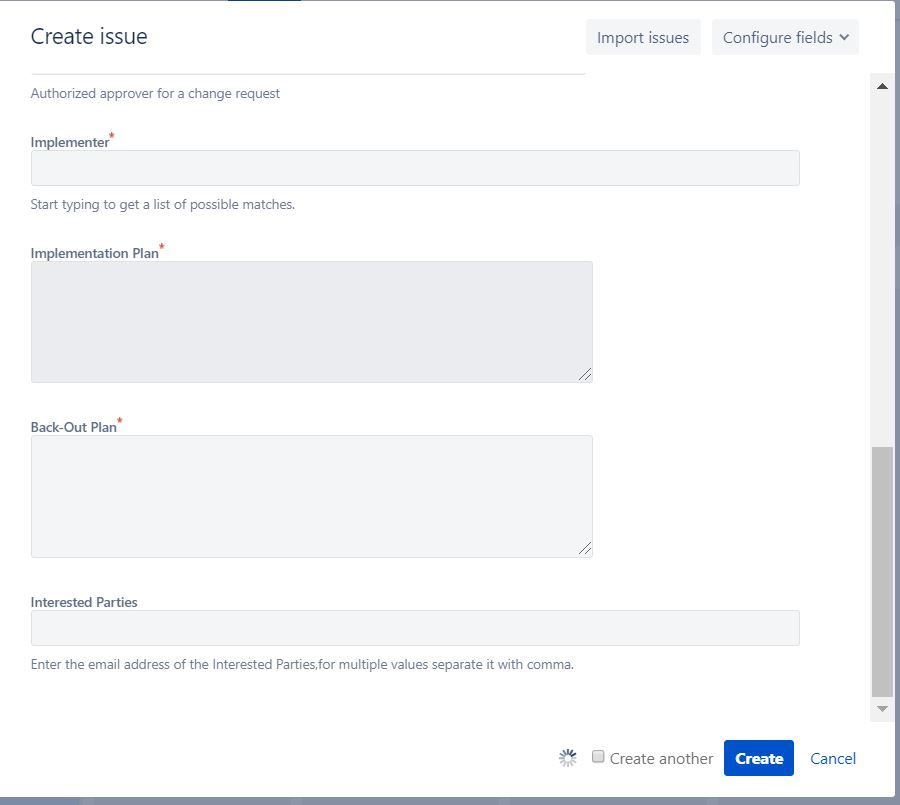Screen dimensions: 900x805
Task: Click inside the Implementation Plan text area
Action: (312, 322)
